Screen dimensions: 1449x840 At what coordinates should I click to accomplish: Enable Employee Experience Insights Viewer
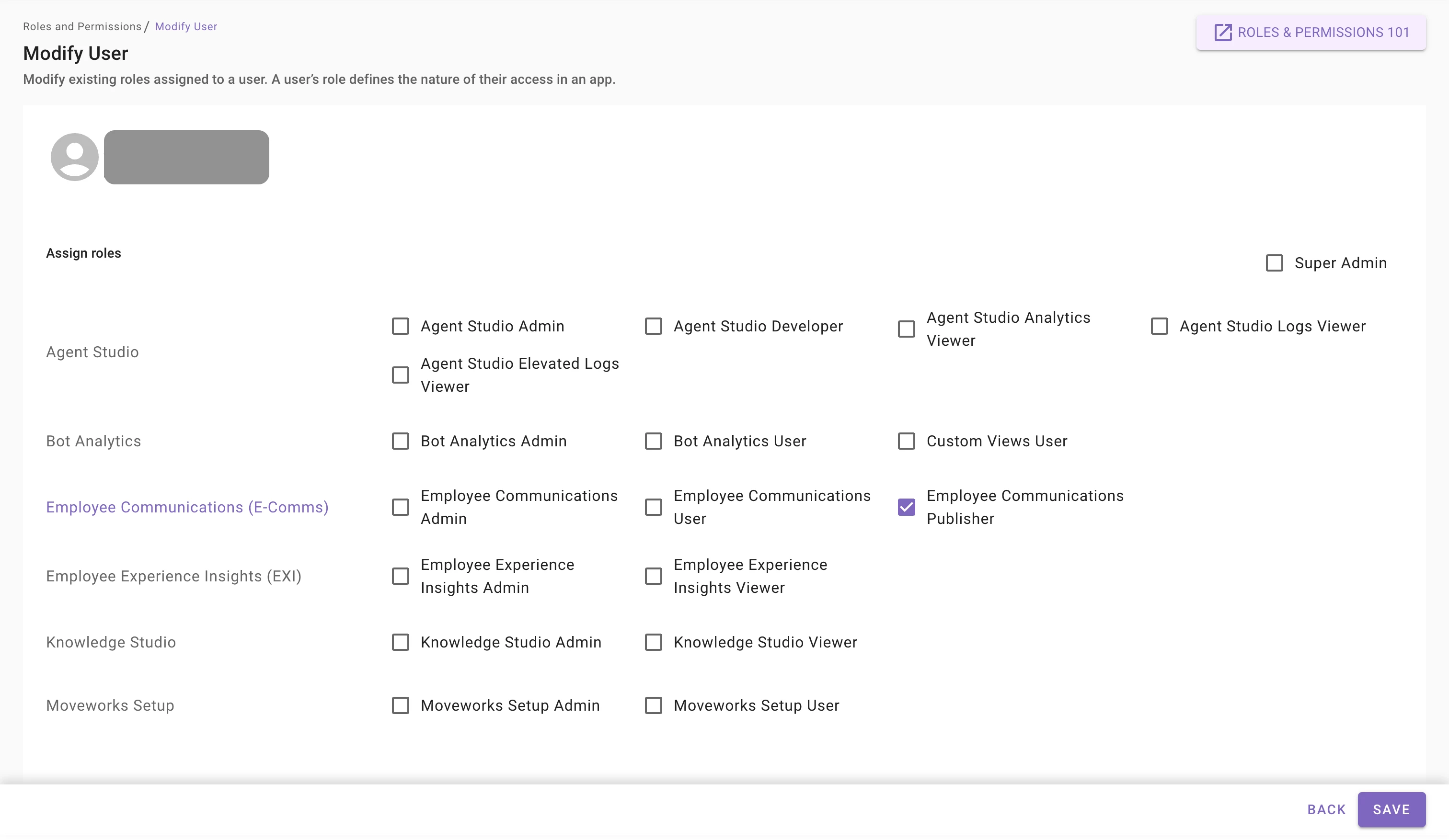click(x=653, y=576)
